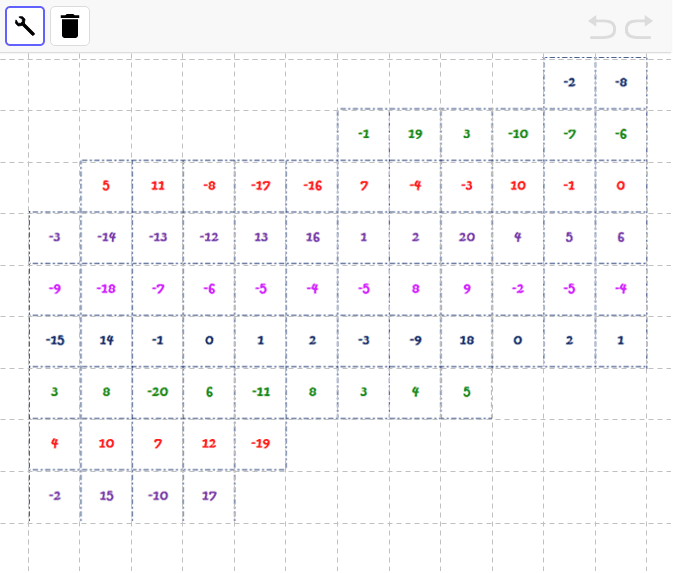Select the green -10 tile
This screenshot has height=573, width=673.
tap(518, 134)
